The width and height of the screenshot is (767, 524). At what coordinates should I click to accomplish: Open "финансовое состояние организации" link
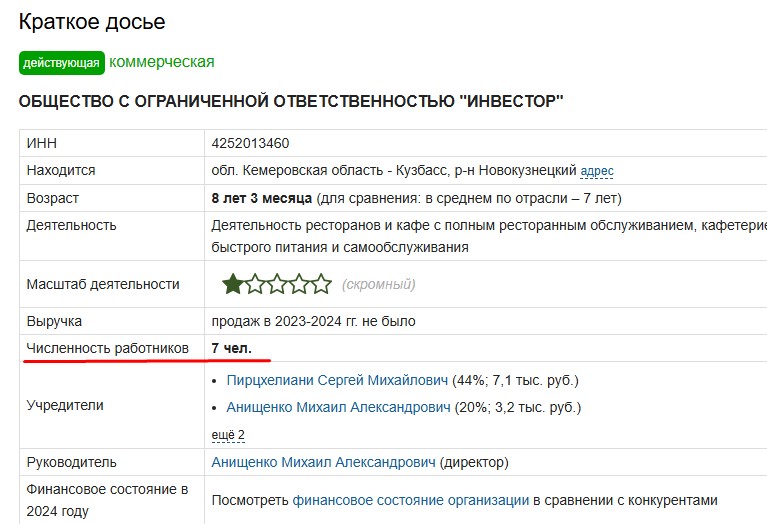pyautogui.click(x=410, y=500)
